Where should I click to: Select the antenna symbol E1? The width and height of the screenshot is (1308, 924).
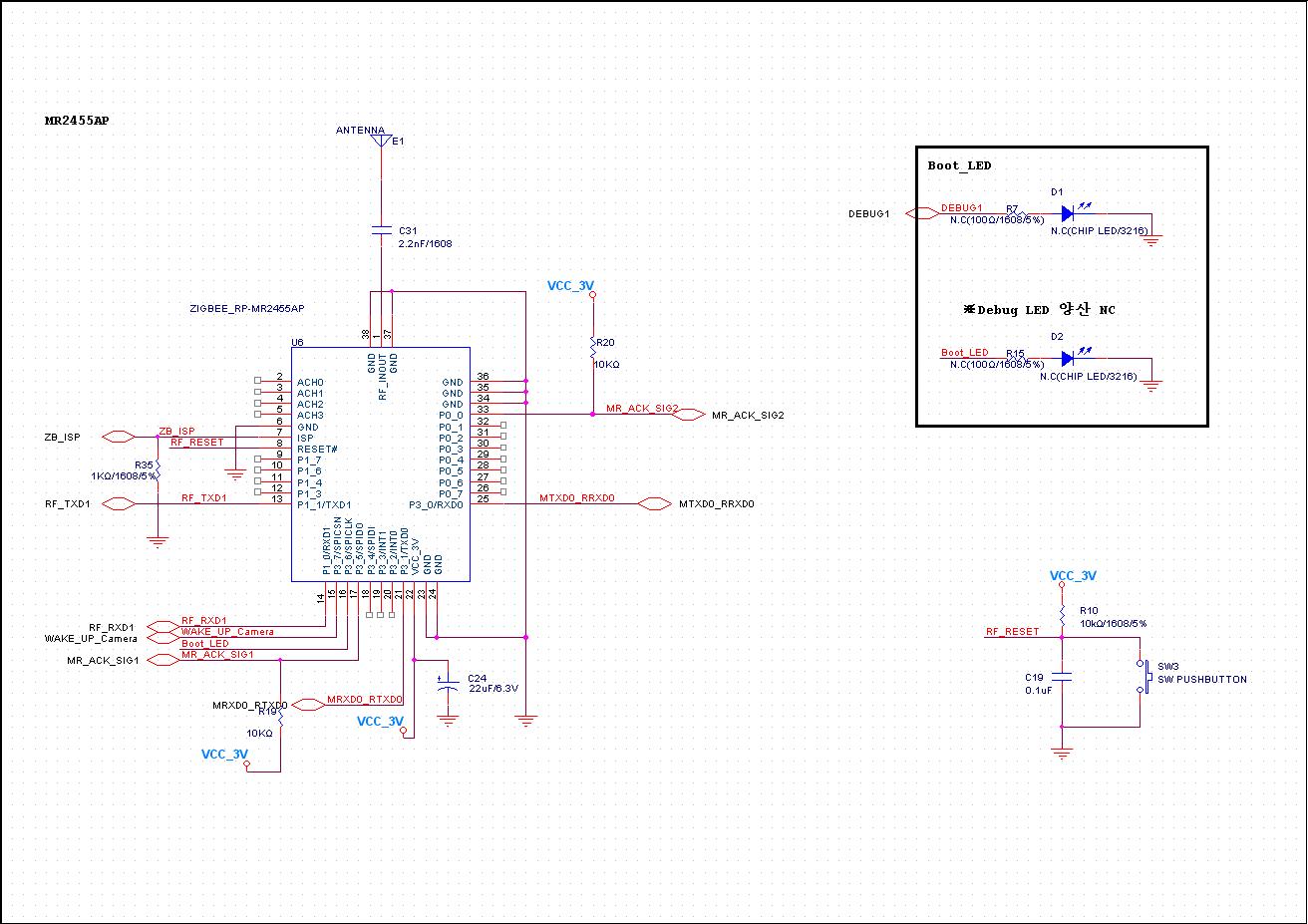point(381,142)
